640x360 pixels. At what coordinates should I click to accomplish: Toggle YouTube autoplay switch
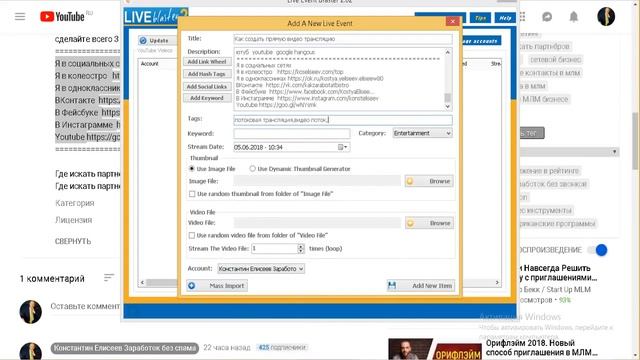tap(598, 250)
